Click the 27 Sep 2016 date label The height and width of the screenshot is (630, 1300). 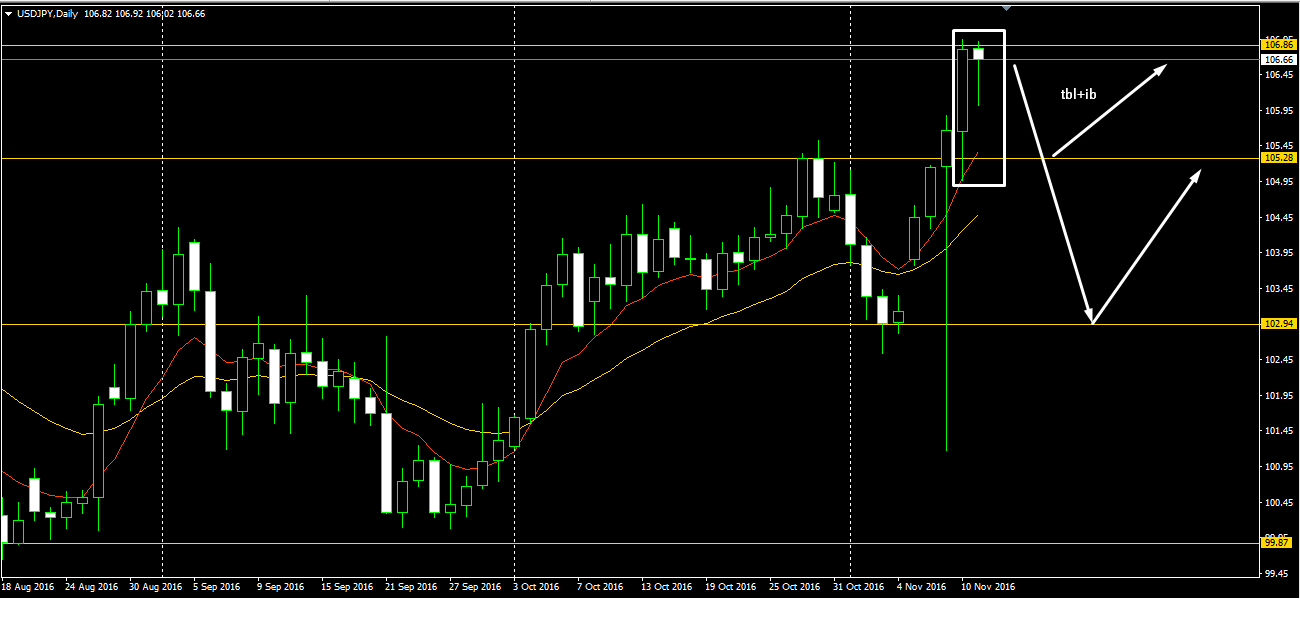[x=476, y=587]
